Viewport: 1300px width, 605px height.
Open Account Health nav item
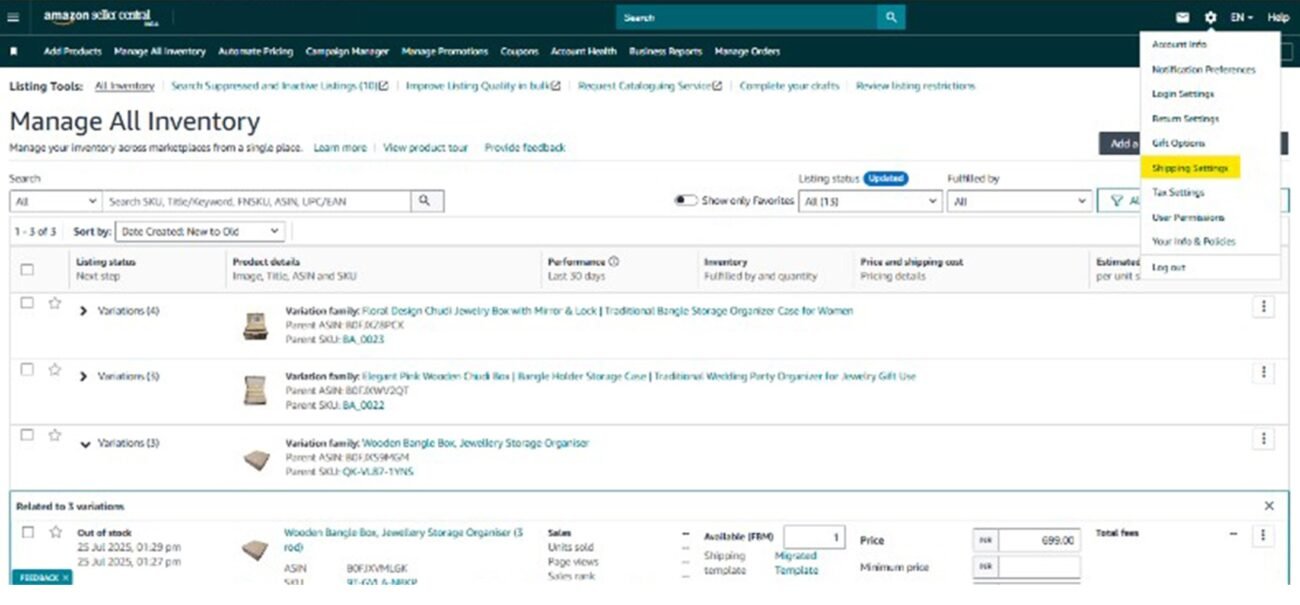click(583, 51)
